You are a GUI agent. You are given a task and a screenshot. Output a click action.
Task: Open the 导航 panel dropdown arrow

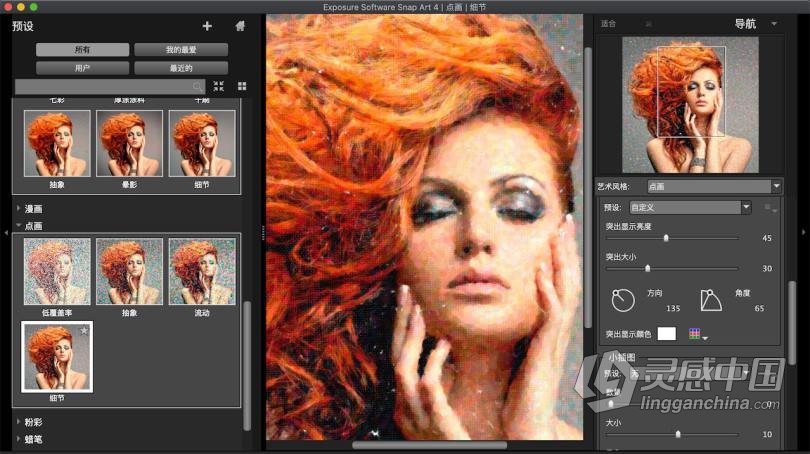(774, 24)
